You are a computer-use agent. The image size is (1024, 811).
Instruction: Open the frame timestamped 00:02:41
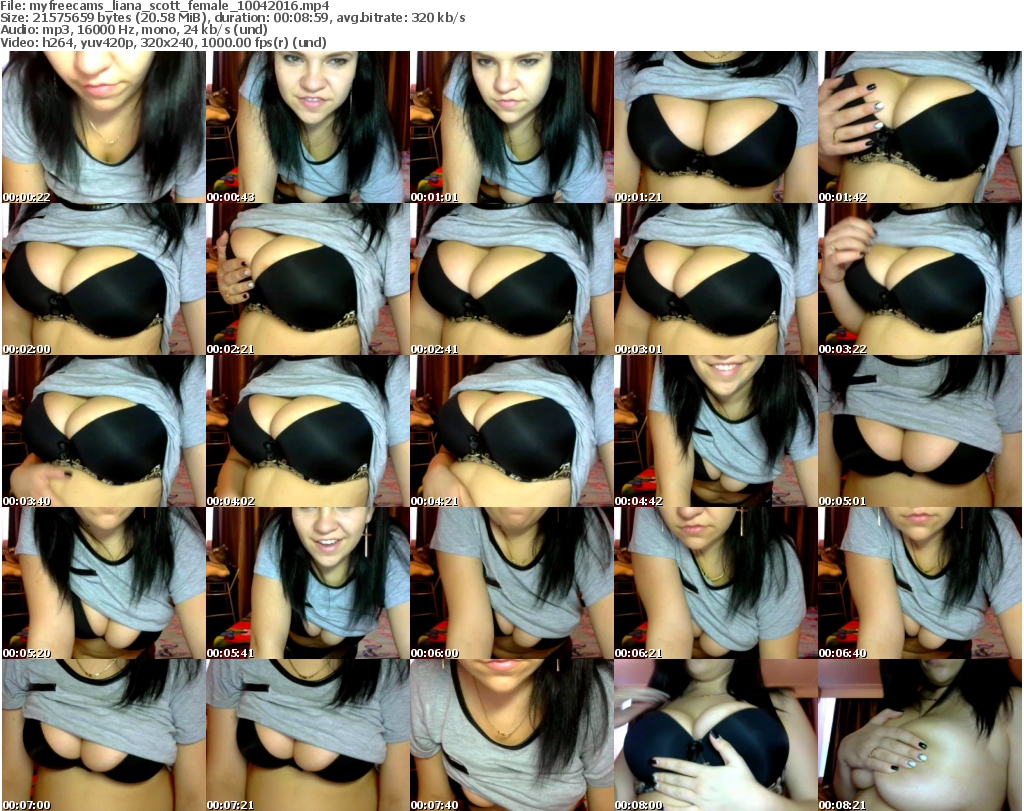point(512,279)
